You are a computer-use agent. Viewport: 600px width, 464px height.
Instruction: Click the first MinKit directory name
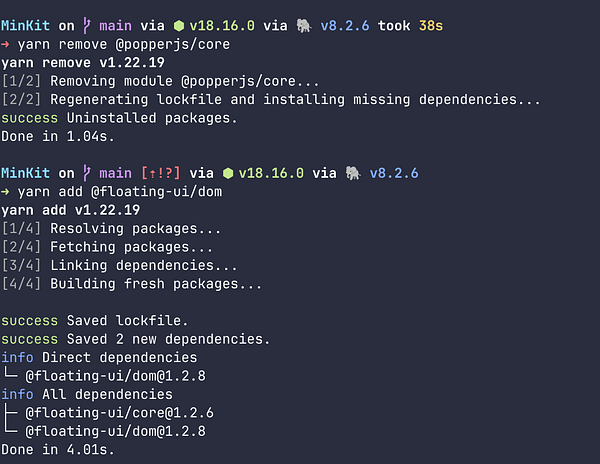[x=25, y=26]
